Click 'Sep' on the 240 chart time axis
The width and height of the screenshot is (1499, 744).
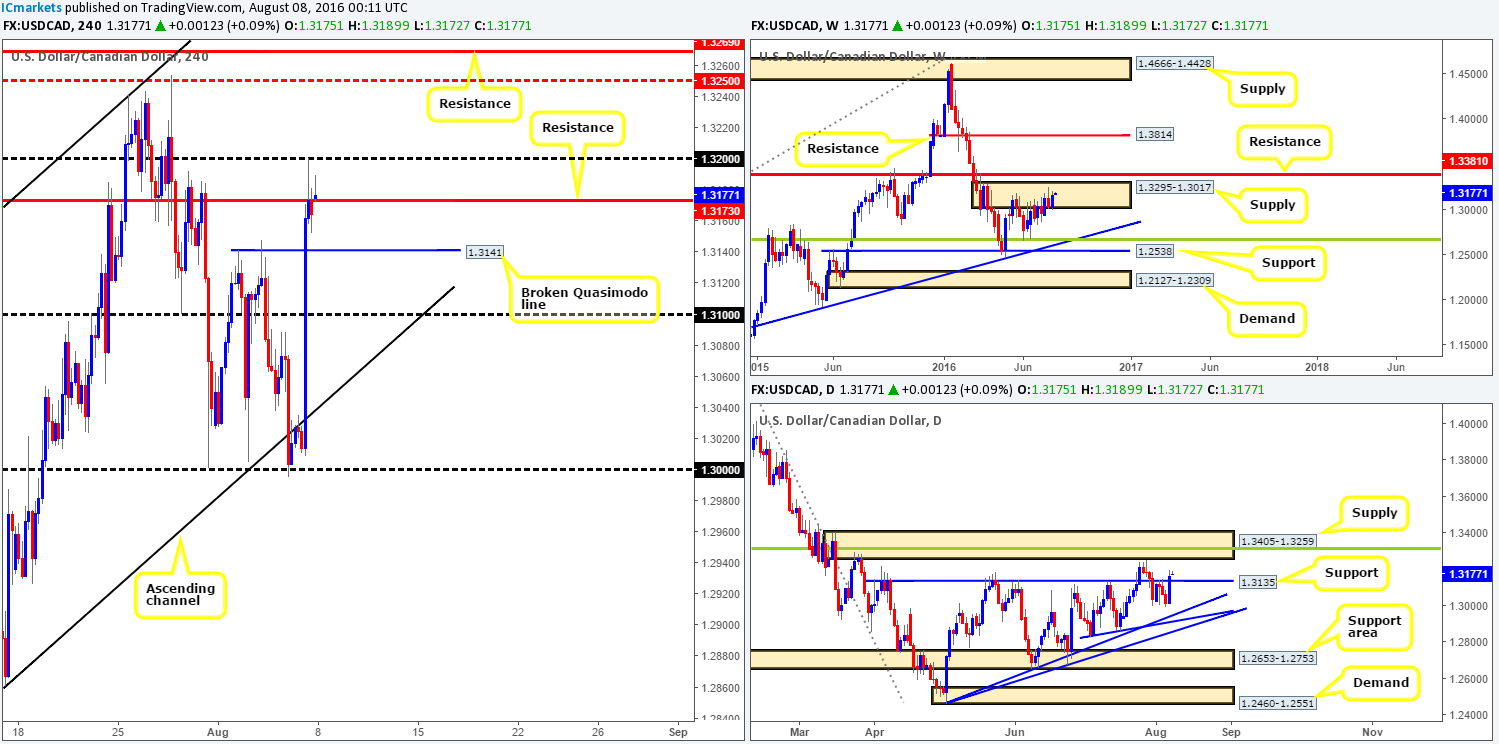pyautogui.click(x=679, y=732)
